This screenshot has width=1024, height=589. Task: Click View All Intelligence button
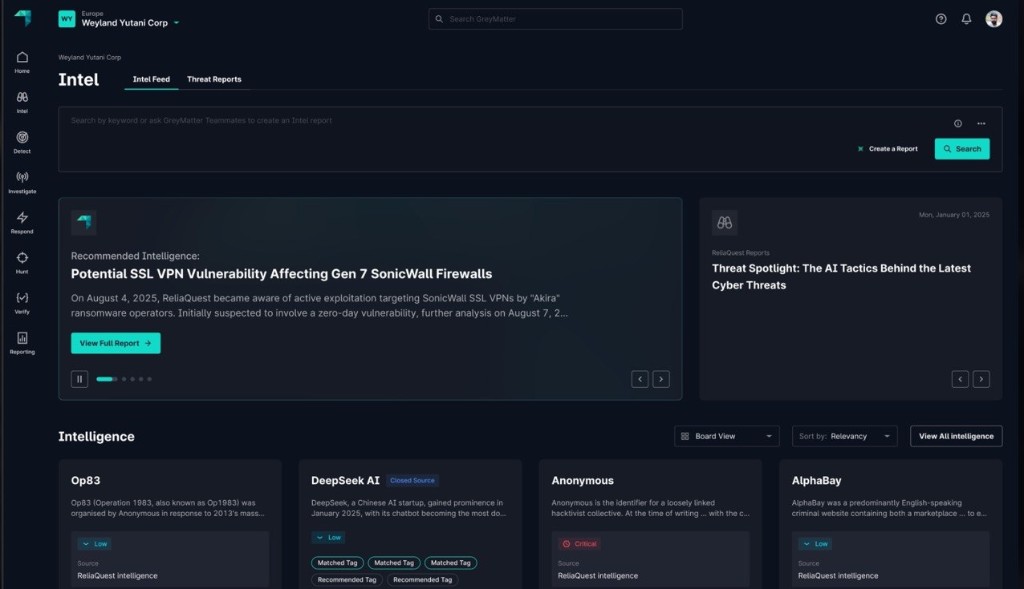(x=956, y=436)
